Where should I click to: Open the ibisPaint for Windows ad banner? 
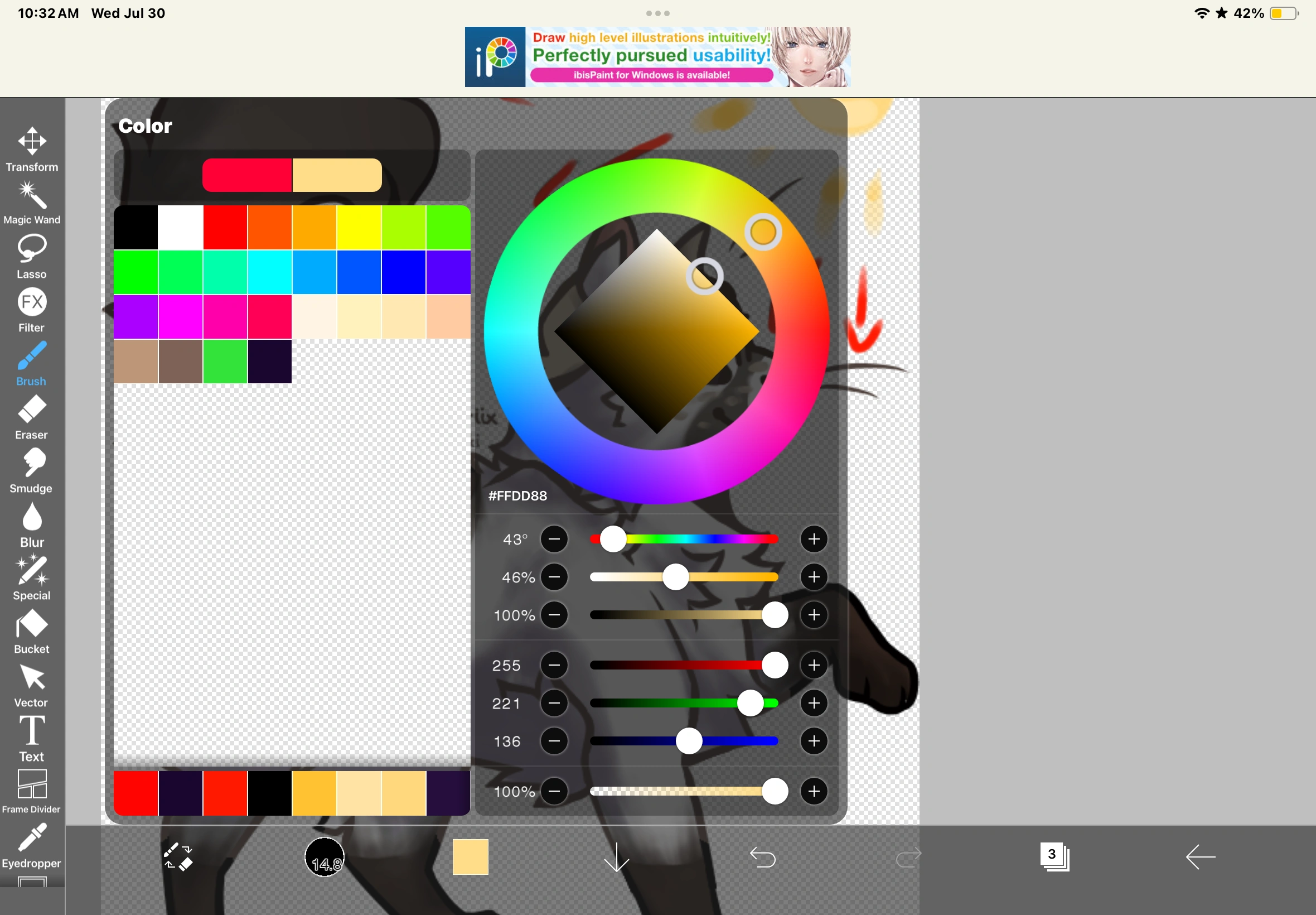[657, 57]
